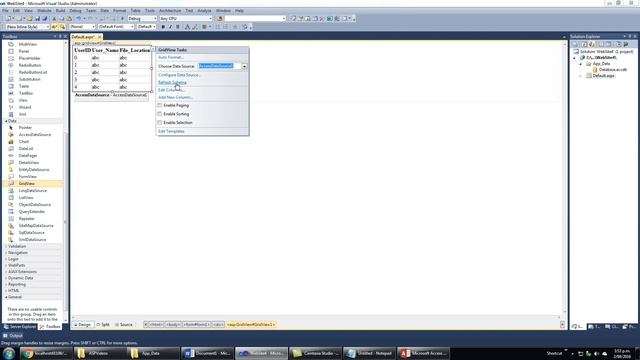The height and width of the screenshot is (360, 640).
Task: Open the Architecture menu
Action: [x=170, y=11]
